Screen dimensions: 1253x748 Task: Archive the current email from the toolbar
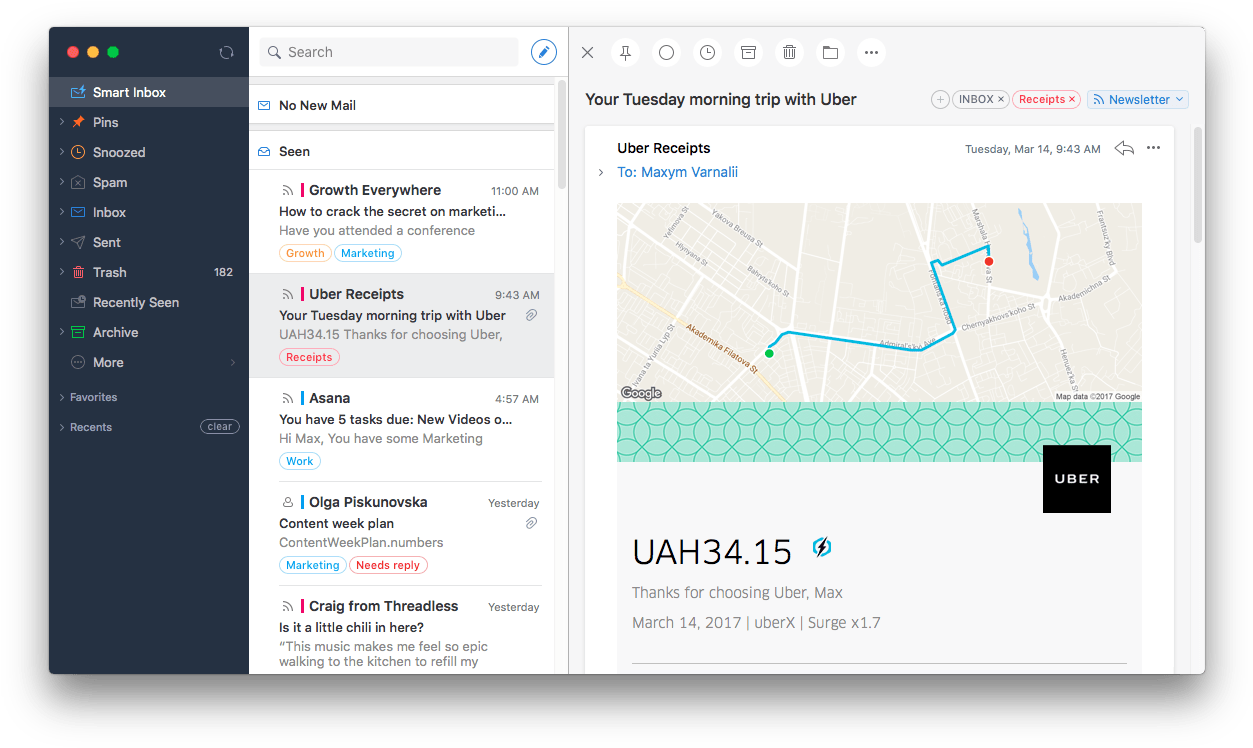point(748,52)
